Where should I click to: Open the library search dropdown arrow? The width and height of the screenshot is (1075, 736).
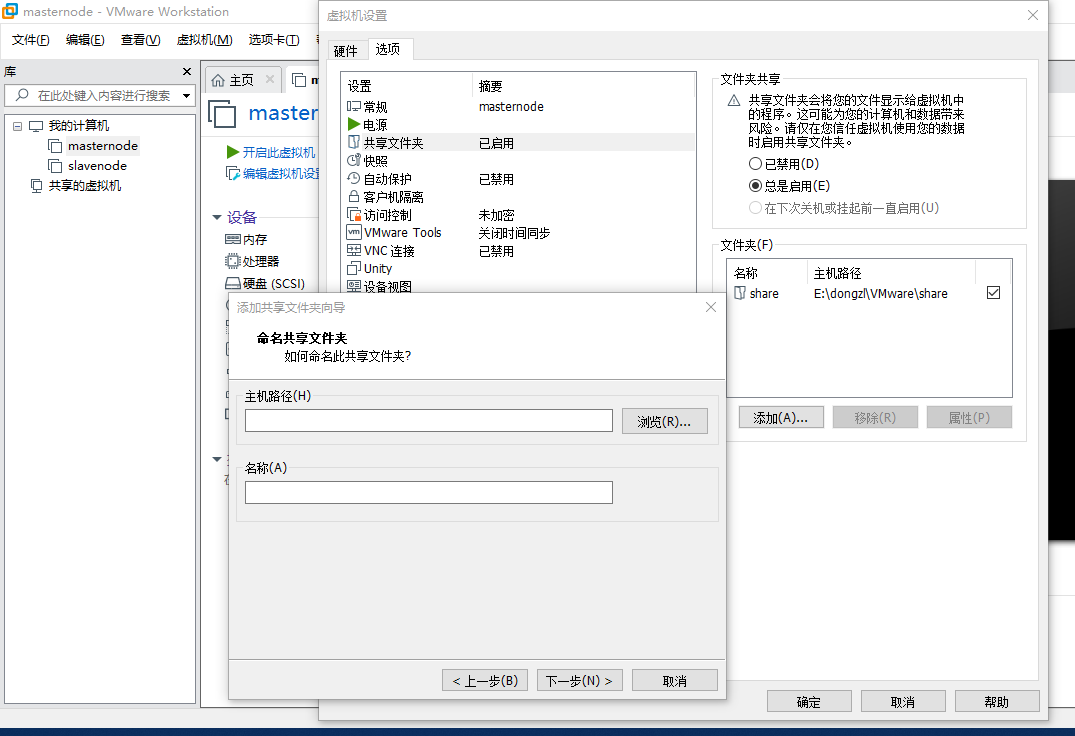(186, 95)
